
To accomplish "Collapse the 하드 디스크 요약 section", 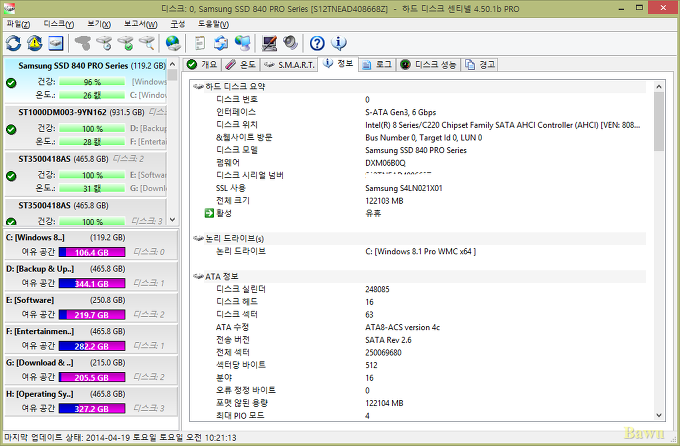I will pos(198,86).
